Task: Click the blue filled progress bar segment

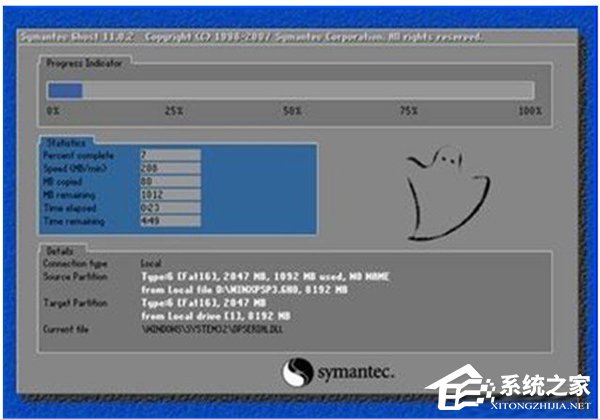Action: click(65, 91)
